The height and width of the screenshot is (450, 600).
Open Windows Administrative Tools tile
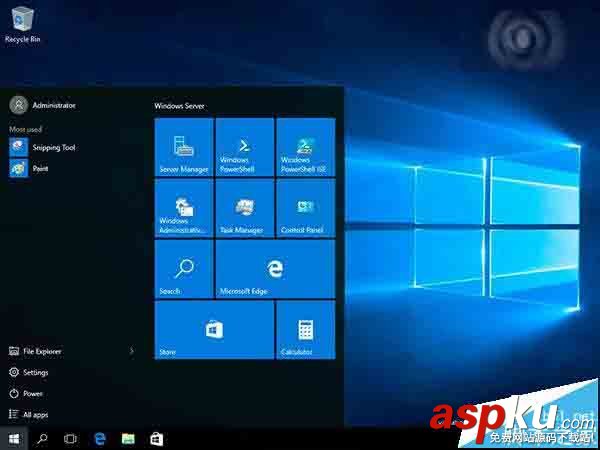[184, 208]
